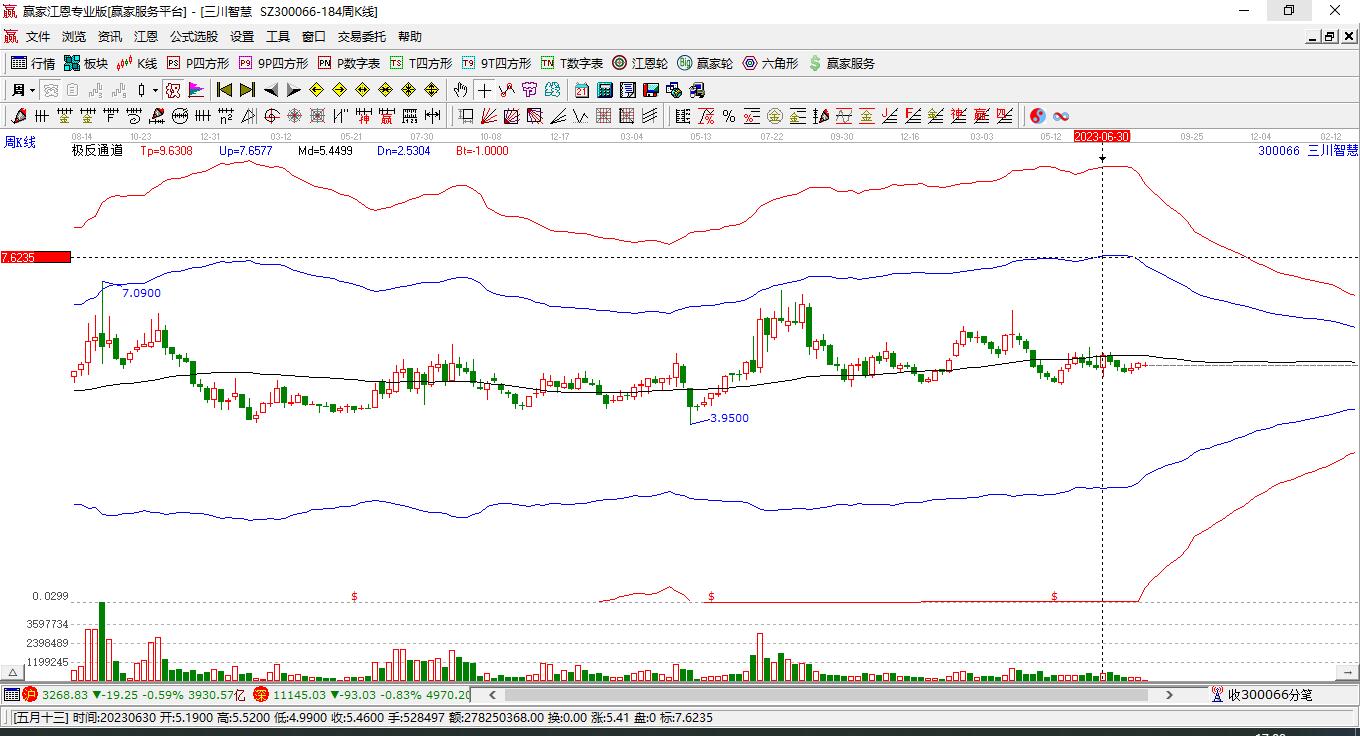Open the 行情 quotes view
Image resolution: width=1360 pixels, height=736 pixels.
33,63
